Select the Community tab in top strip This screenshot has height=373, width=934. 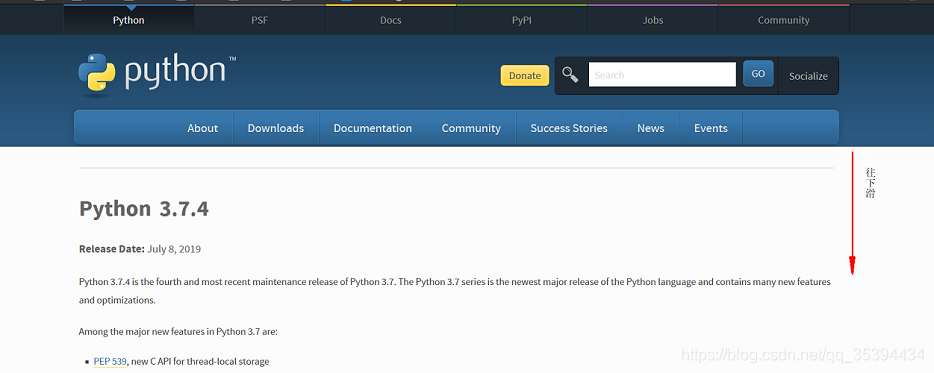783,20
